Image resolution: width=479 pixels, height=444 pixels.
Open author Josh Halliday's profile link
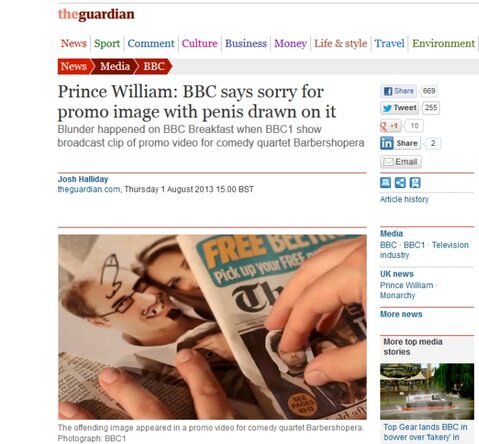point(83,179)
